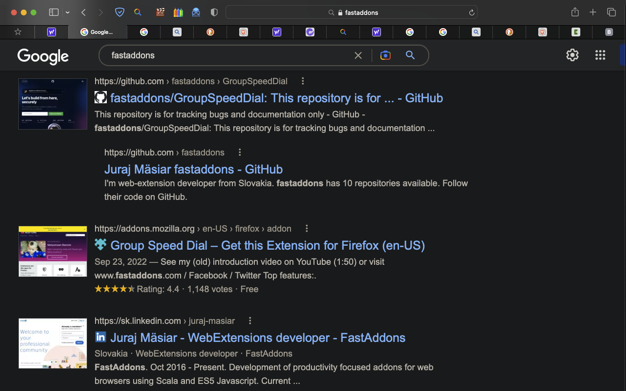Open the Group Speed Dial Firefox extension result
The image size is (626, 391).
(x=267, y=245)
